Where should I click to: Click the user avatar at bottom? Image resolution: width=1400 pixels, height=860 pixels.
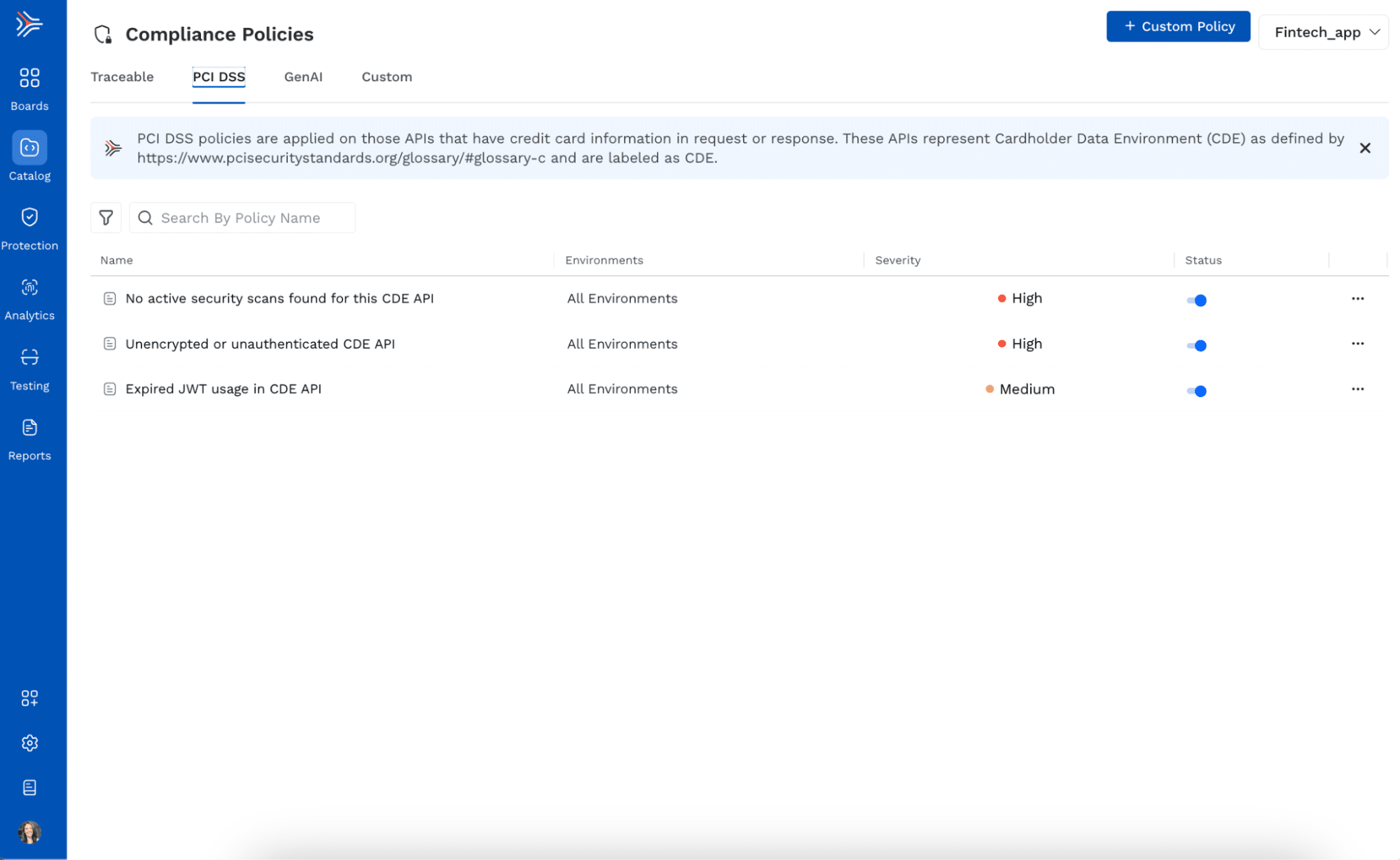click(29, 832)
